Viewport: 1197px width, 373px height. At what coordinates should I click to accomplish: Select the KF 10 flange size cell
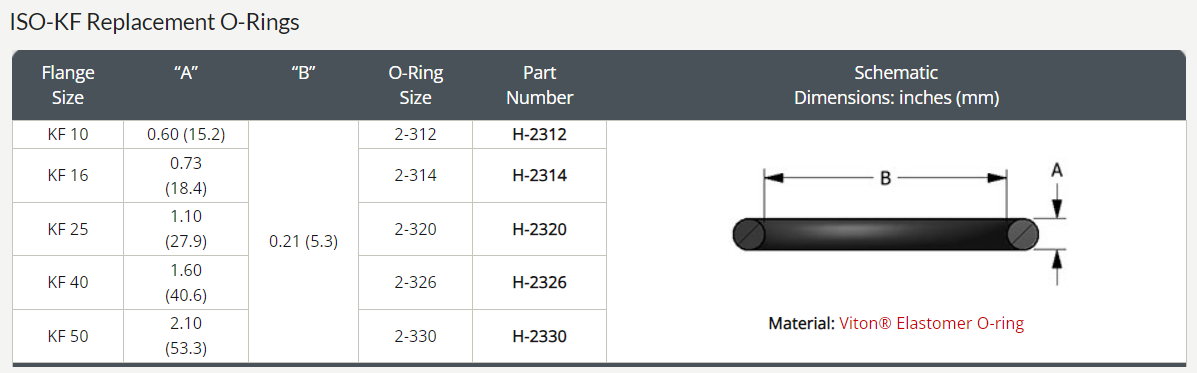point(68,134)
